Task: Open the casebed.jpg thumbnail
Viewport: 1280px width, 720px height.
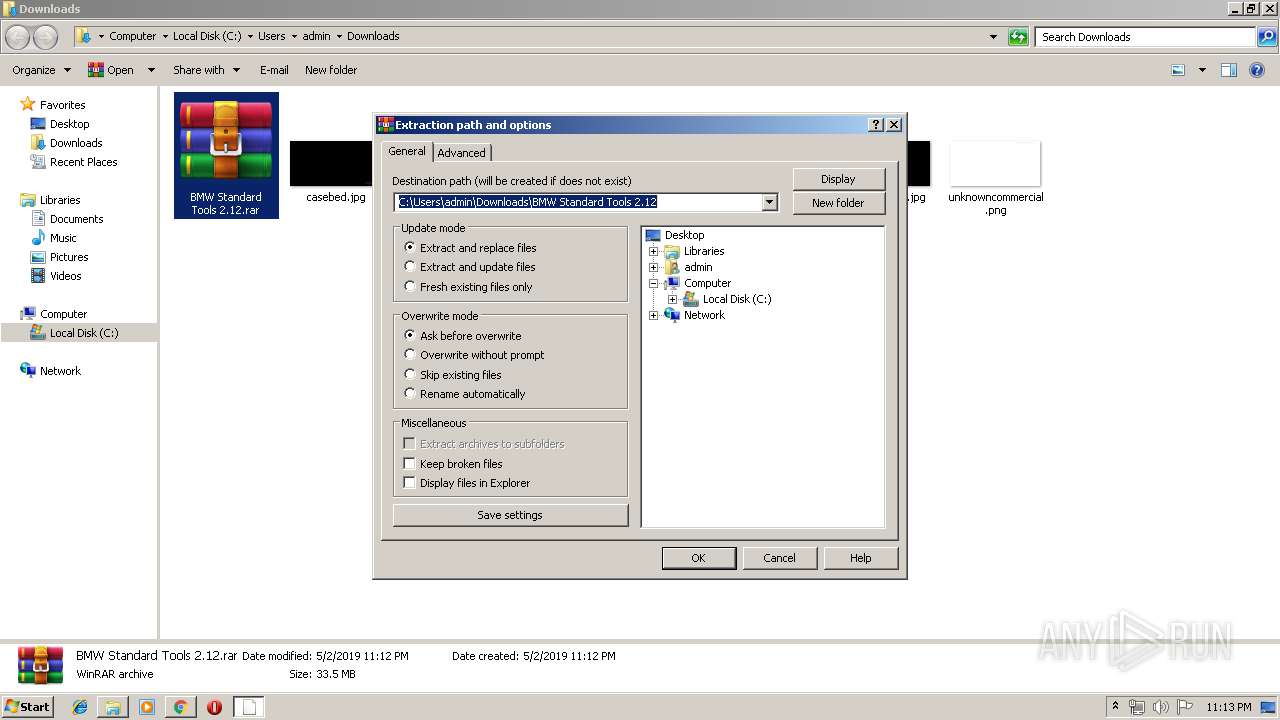Action: point(331,164)
